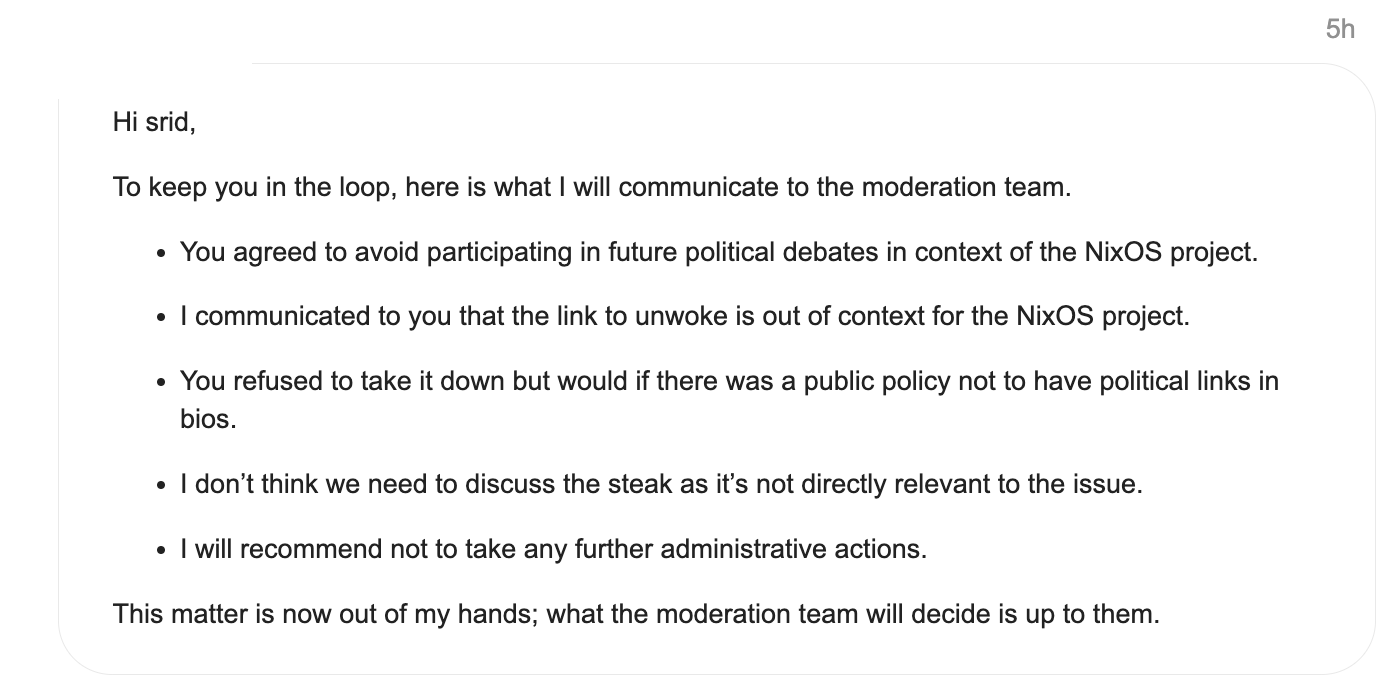The height and width of the screenshot is (680, 1384).
Task: Click the "Hi srid," greeting line
Action: (154, 123)
